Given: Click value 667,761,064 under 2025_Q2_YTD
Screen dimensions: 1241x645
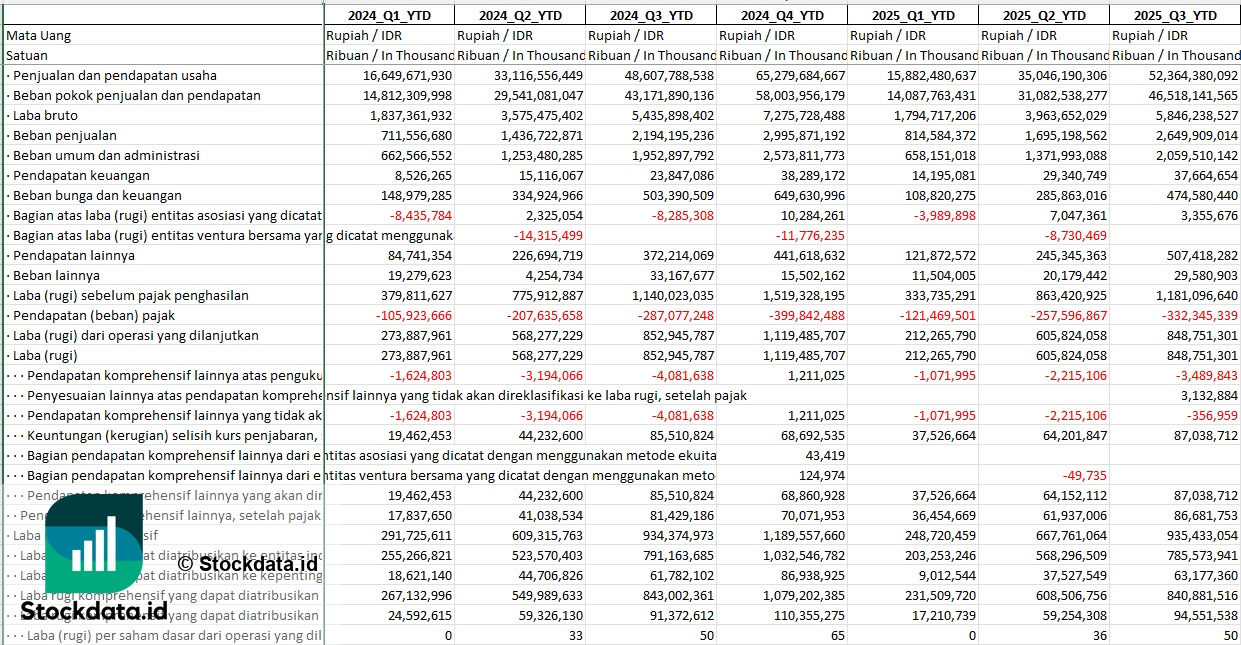Looking at the screenshot, I should pos(1071,535).
